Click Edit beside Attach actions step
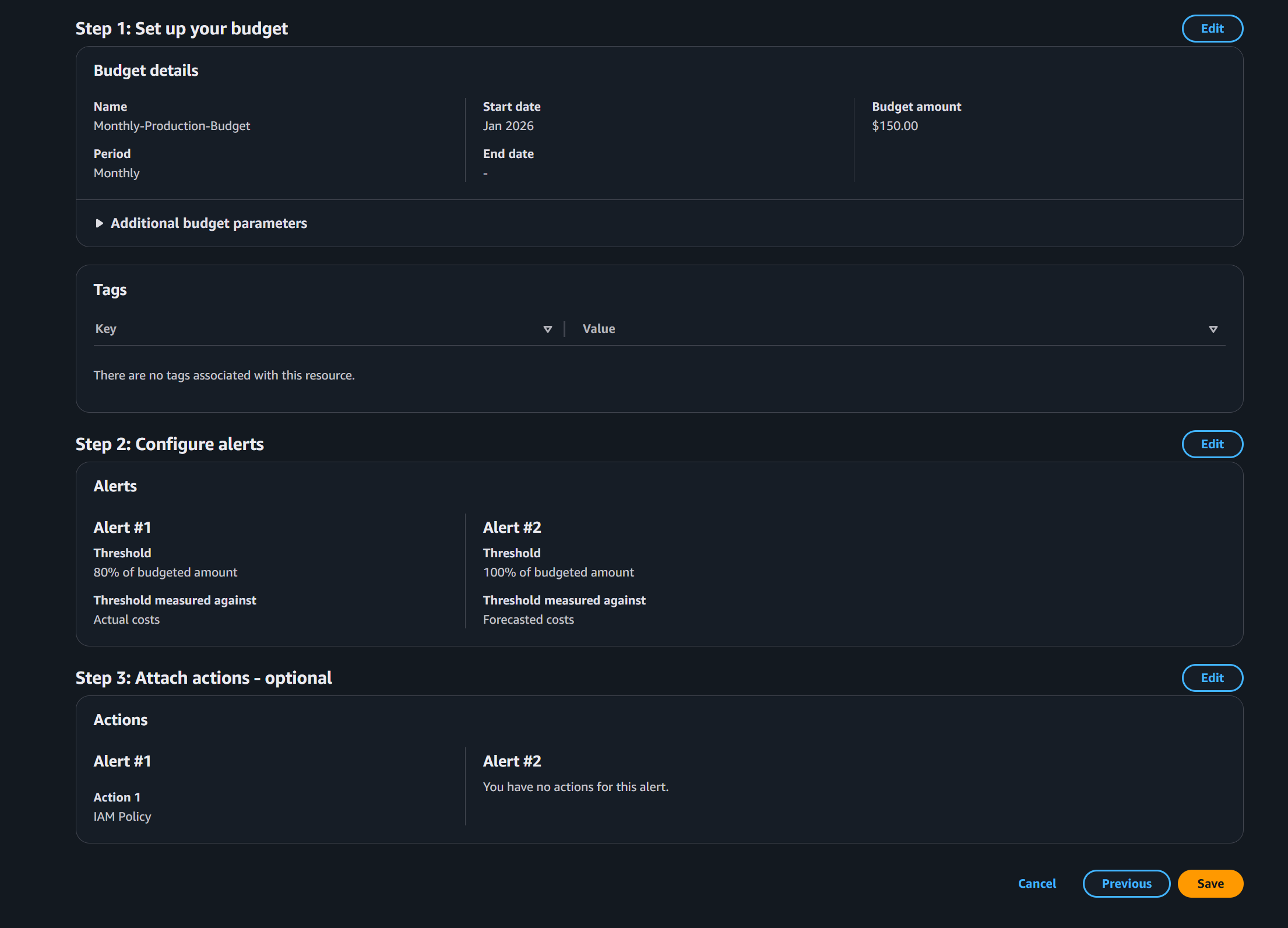This screenshot has height=928, width=1288. [x=1212, y=678]
